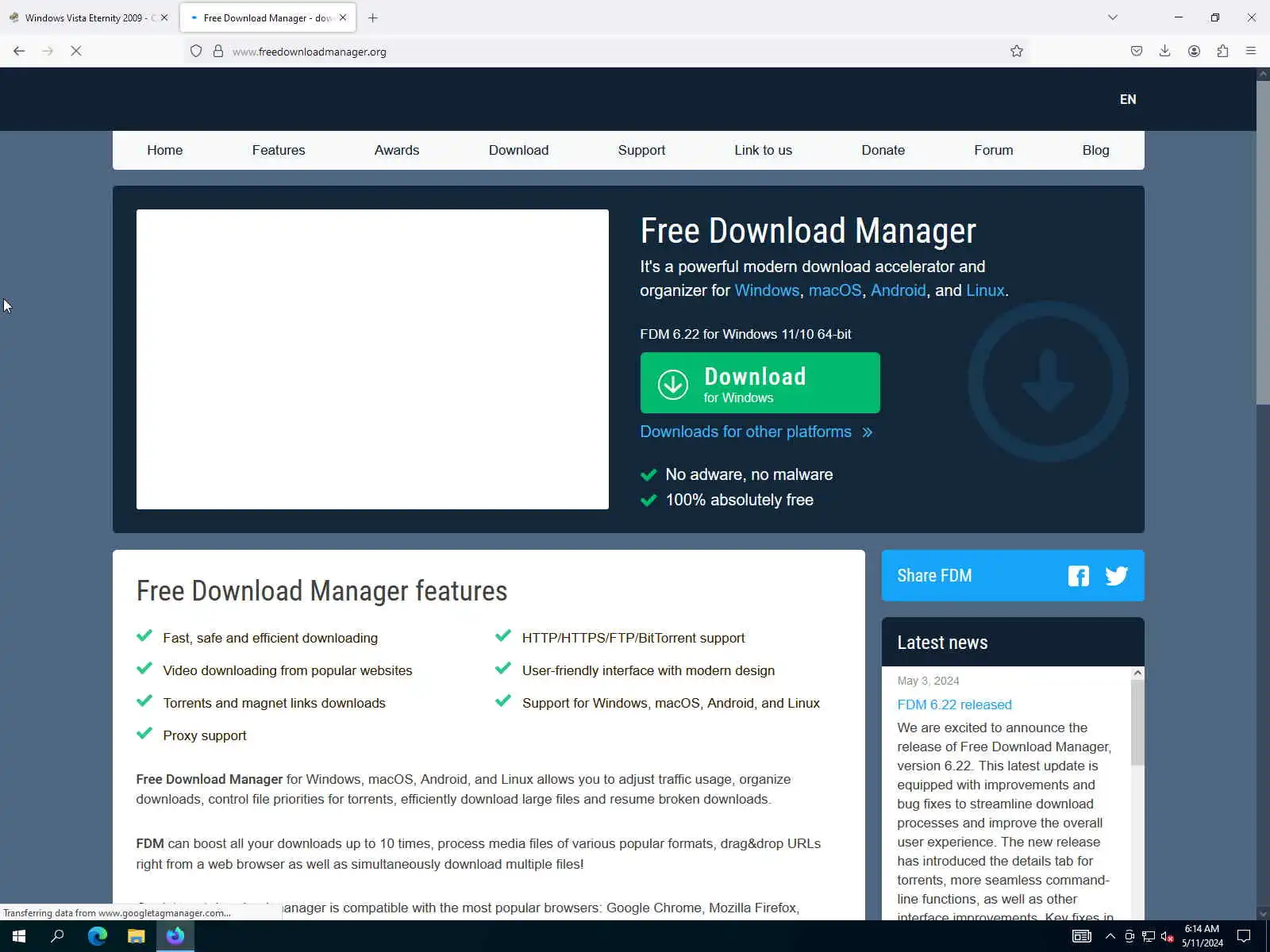Click "Video downloading from popular websites" text
Image resolution: width=1270 pixels, height=952 pixels.
287,670
